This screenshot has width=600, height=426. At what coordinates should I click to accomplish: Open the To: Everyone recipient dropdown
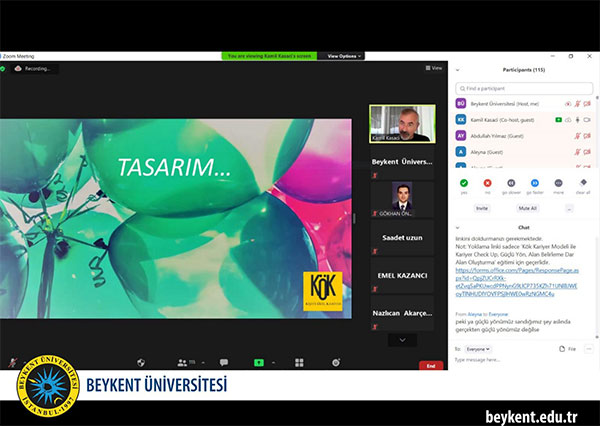[478, 349]
